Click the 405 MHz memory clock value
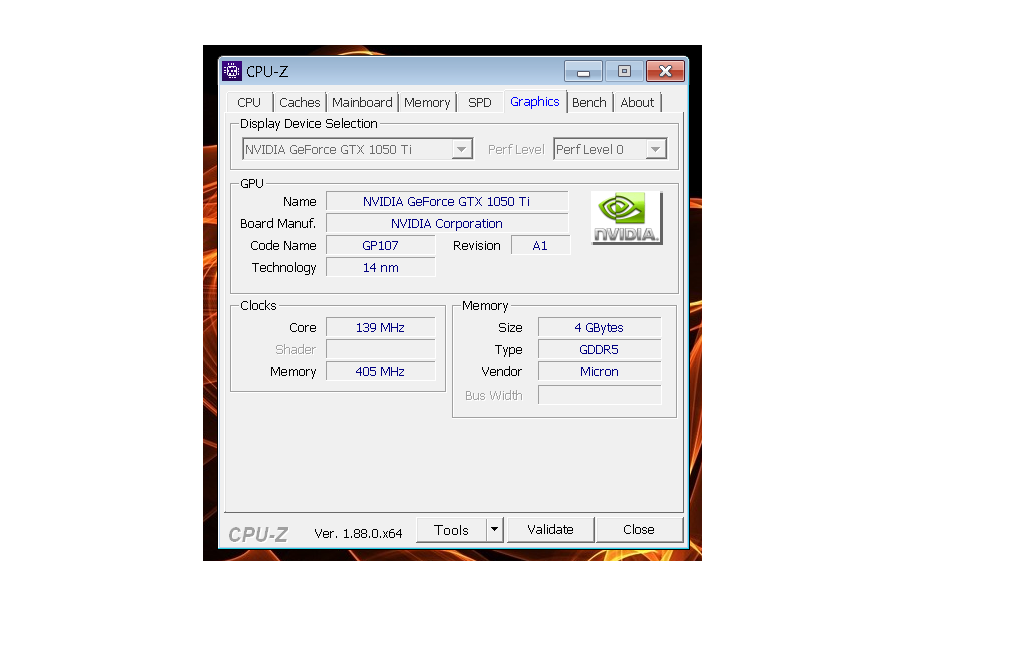The width and height of the screenshot is (1014, 670). tap(380, 372)
